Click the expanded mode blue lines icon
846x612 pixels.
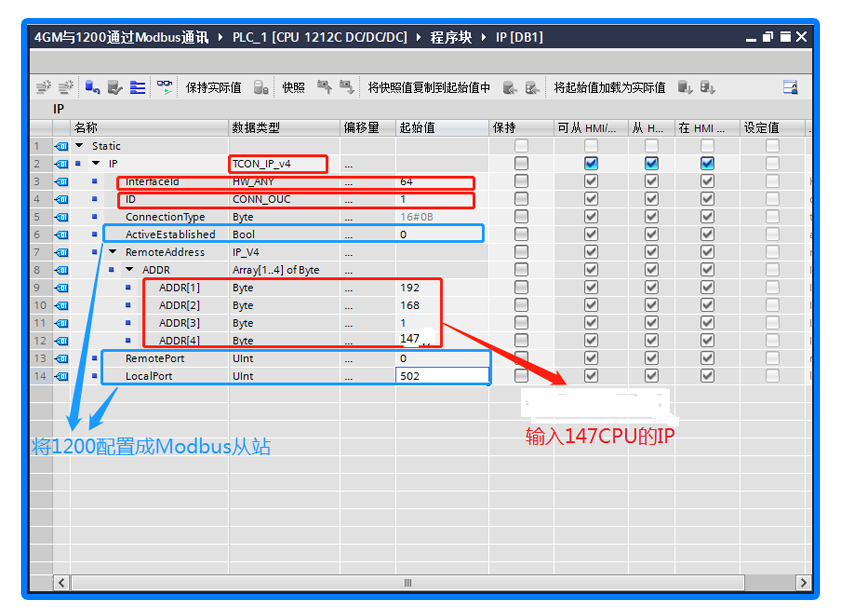coord(138,87)
